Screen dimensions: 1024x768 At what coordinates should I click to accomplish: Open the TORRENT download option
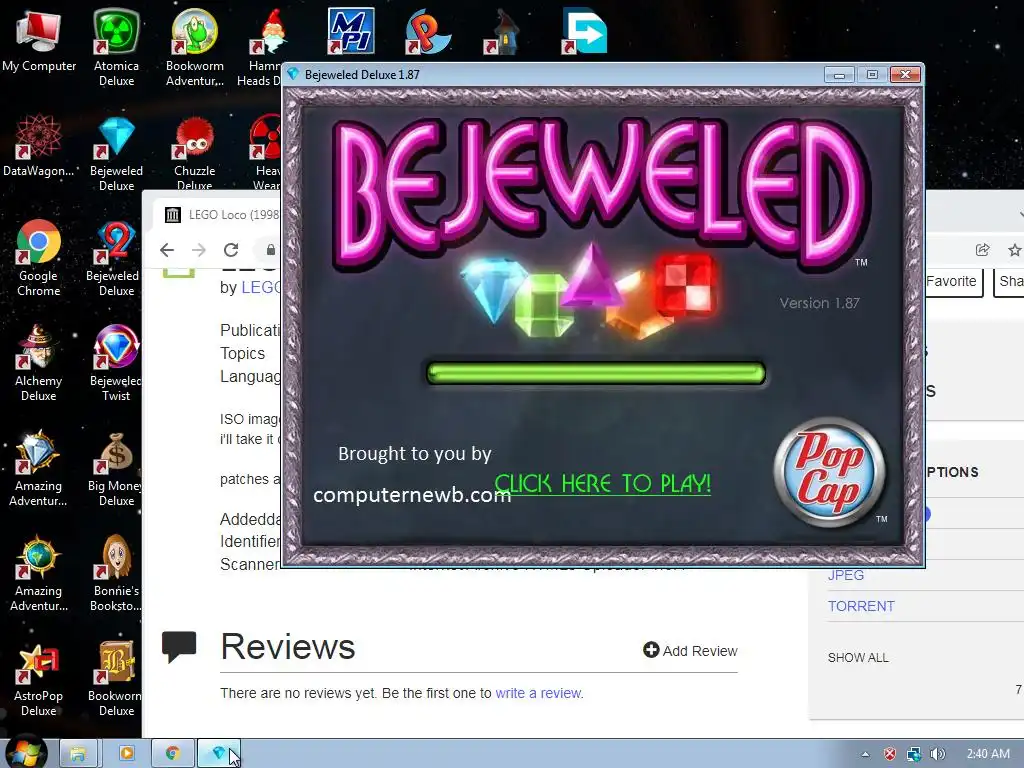coord(861,606)
